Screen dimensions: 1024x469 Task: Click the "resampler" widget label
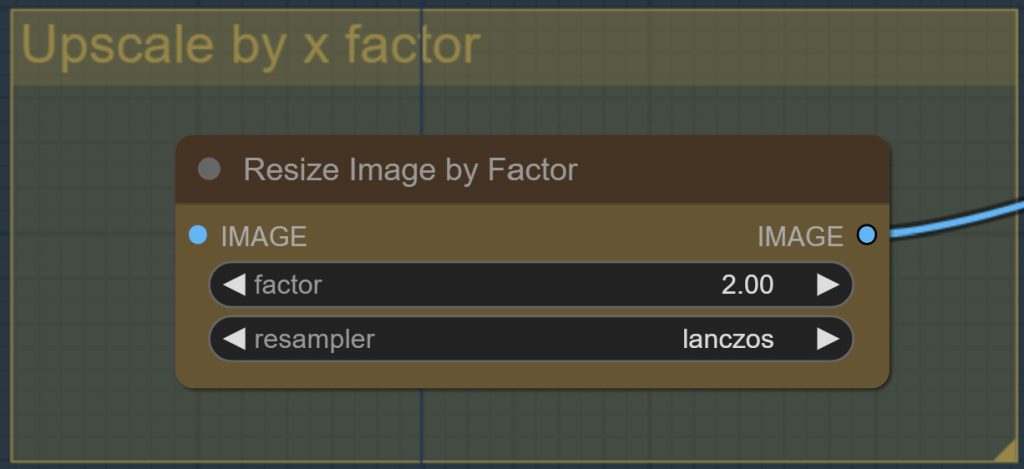tap(314, 339)
